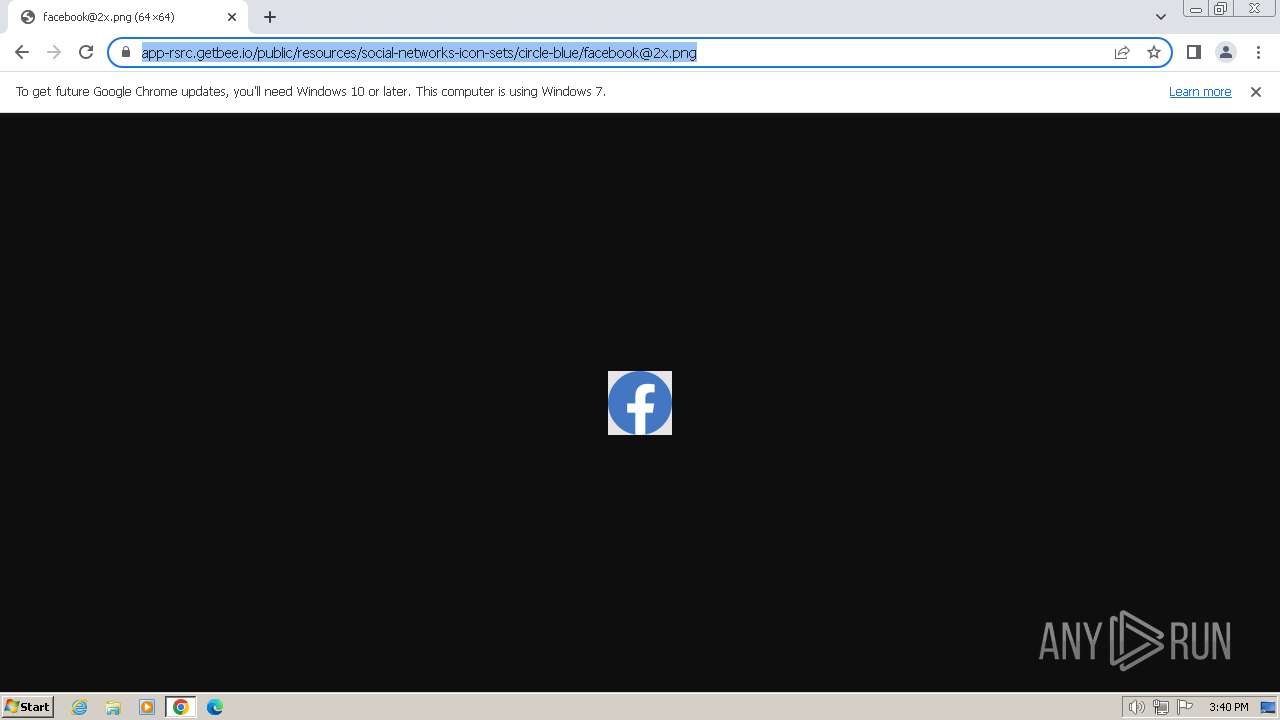
Task: Reload the current page
Action: 86,52
